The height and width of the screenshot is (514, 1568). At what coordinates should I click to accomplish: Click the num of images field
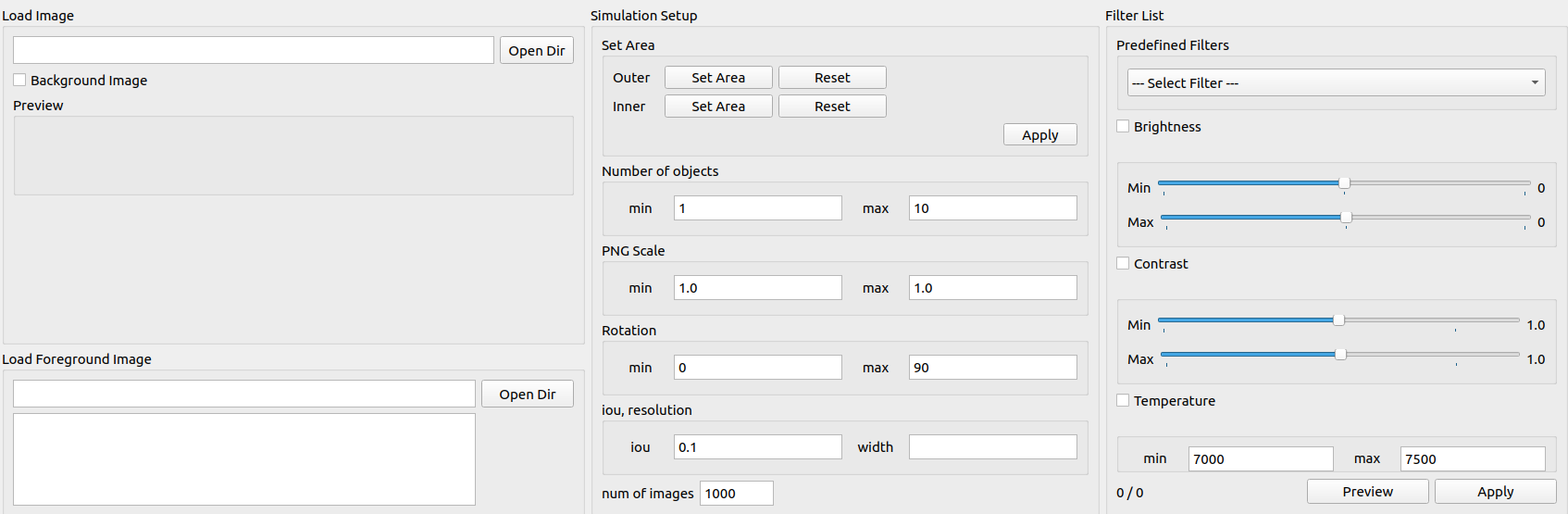737,493
